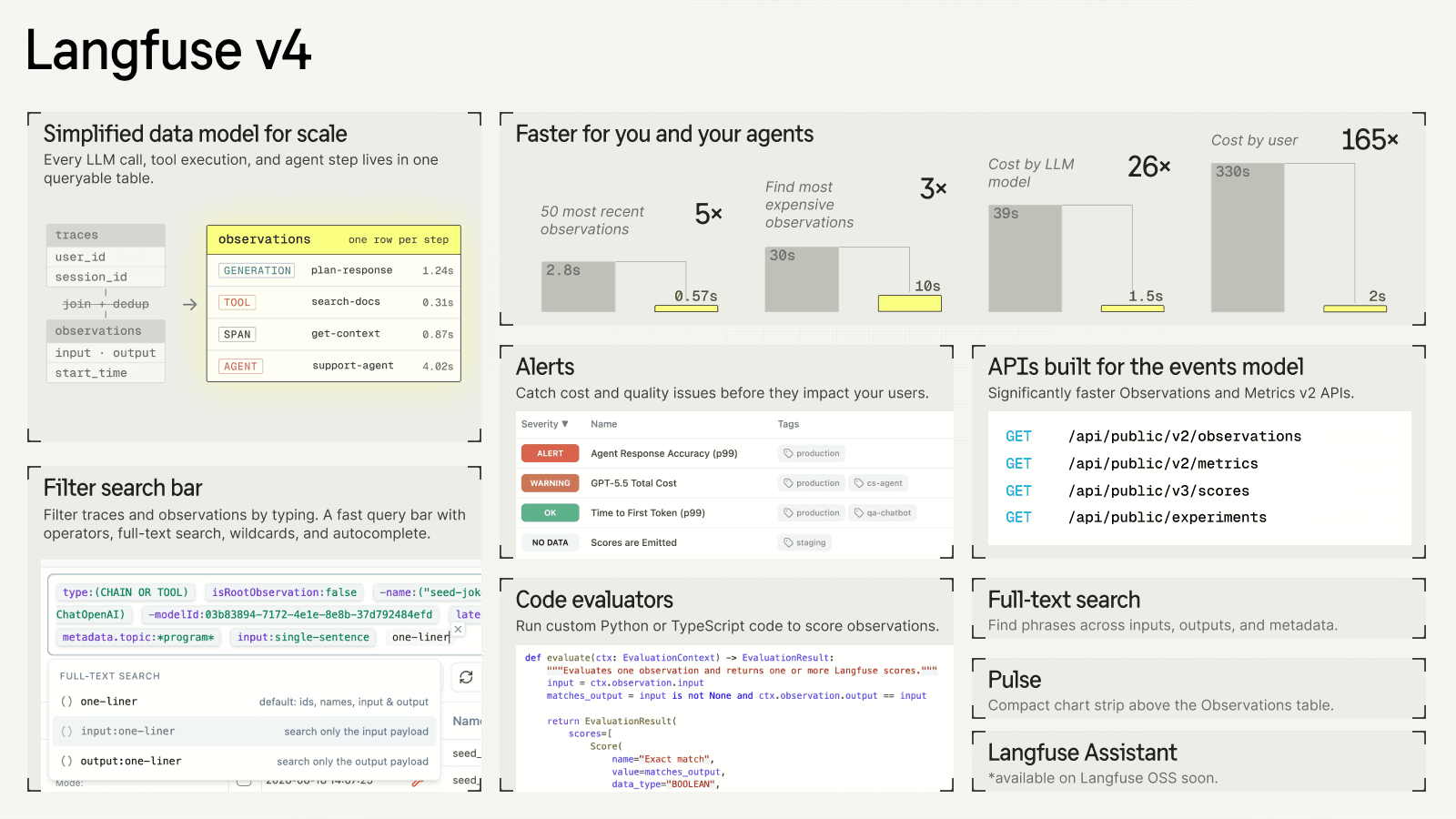Image resolution: width=1456 pixels, height=819 pixels.
Task: Click the production tag on GPT-5.5 Total Cost
Action: [x=812, y=483]
